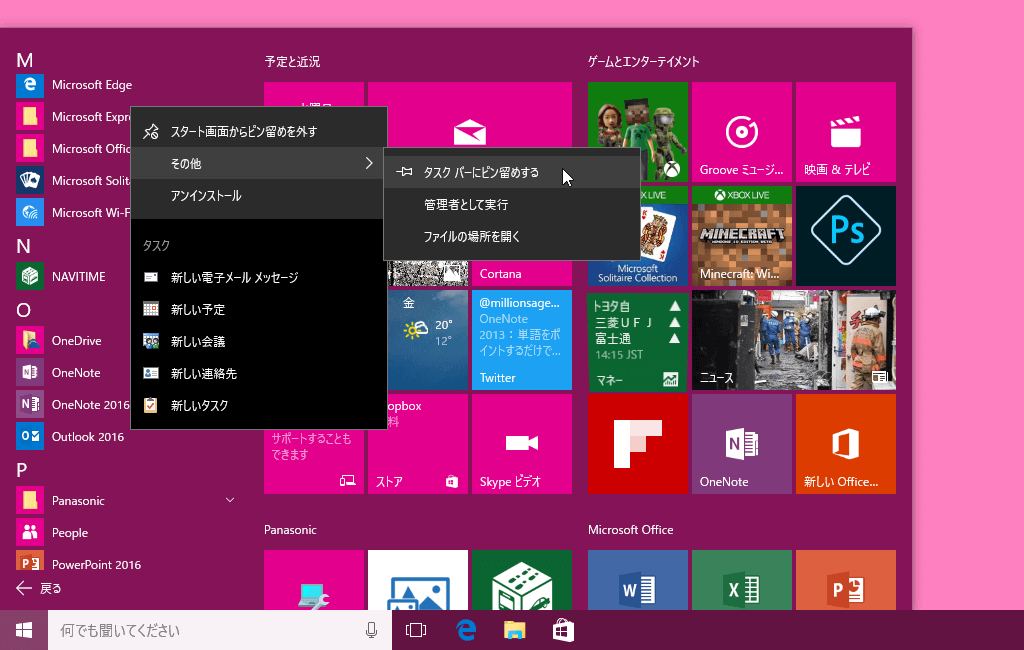Viewport: 1024px width, 650px height.
Task: Open Microsoft Solitaire icon in app list
Action: pos(30,180)
